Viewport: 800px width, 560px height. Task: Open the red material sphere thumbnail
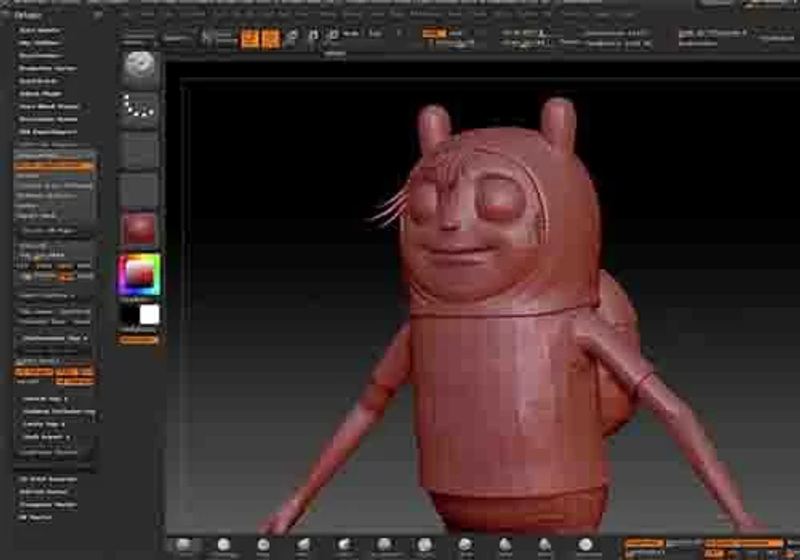[139, 229]
